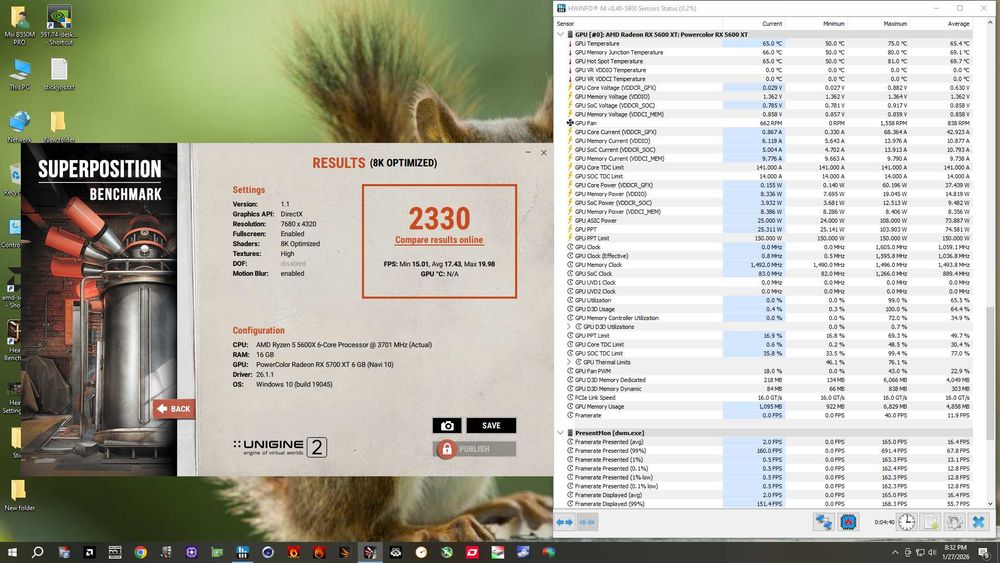The image size is (1000, 563).
Task: Click the locked PUBLISH button
Action: (474, 449)
